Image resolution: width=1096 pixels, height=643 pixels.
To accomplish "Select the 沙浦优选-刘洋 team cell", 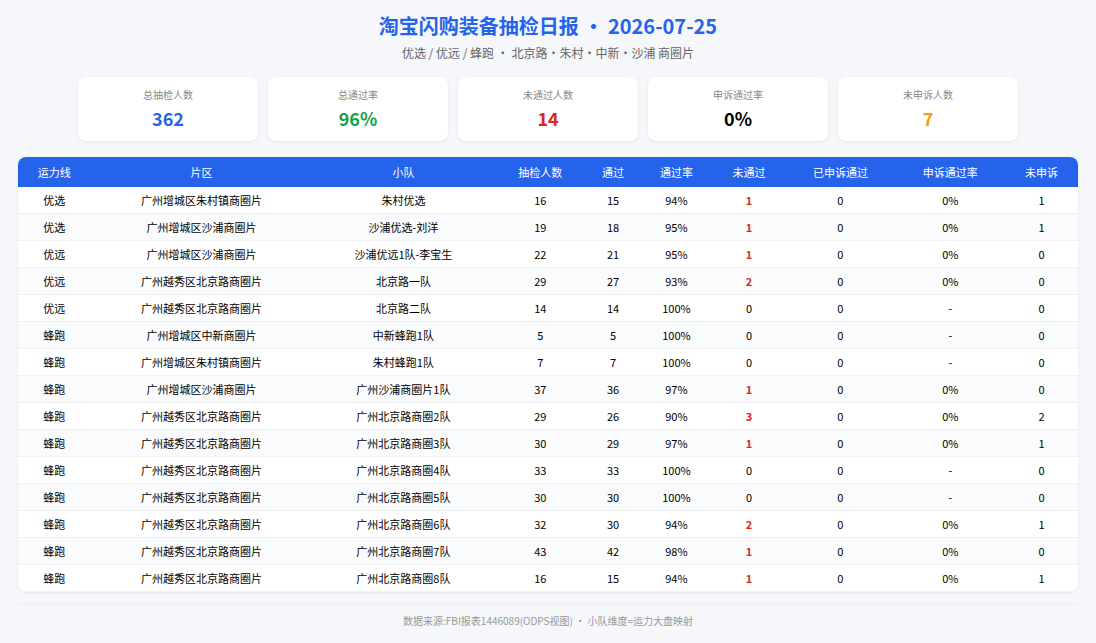I will (403, 228).
